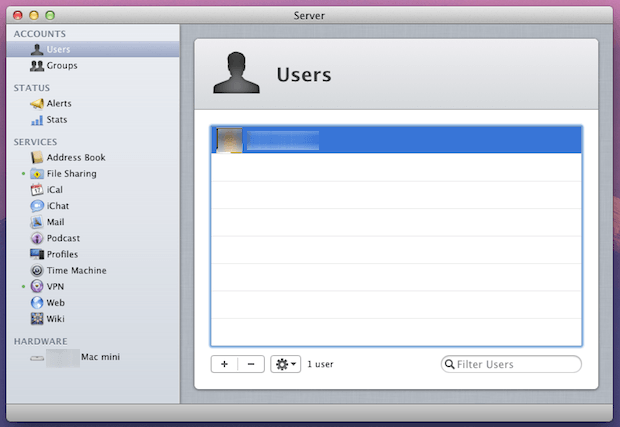Select the Alerts megaphone icon
This screenshot has height=427, width=620.
pyautogui.click(x=37, y=103)
